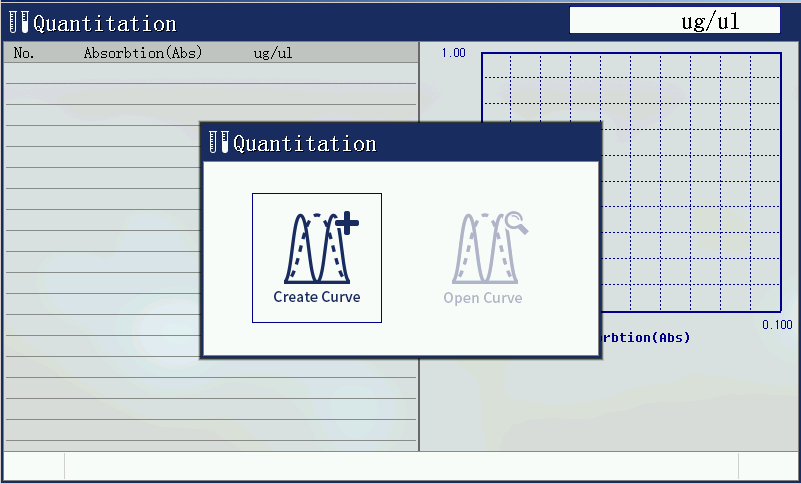Click the 1.00 Y-axis maximum label
This screenshot has height=484, width=801.
tap(454, 53)
